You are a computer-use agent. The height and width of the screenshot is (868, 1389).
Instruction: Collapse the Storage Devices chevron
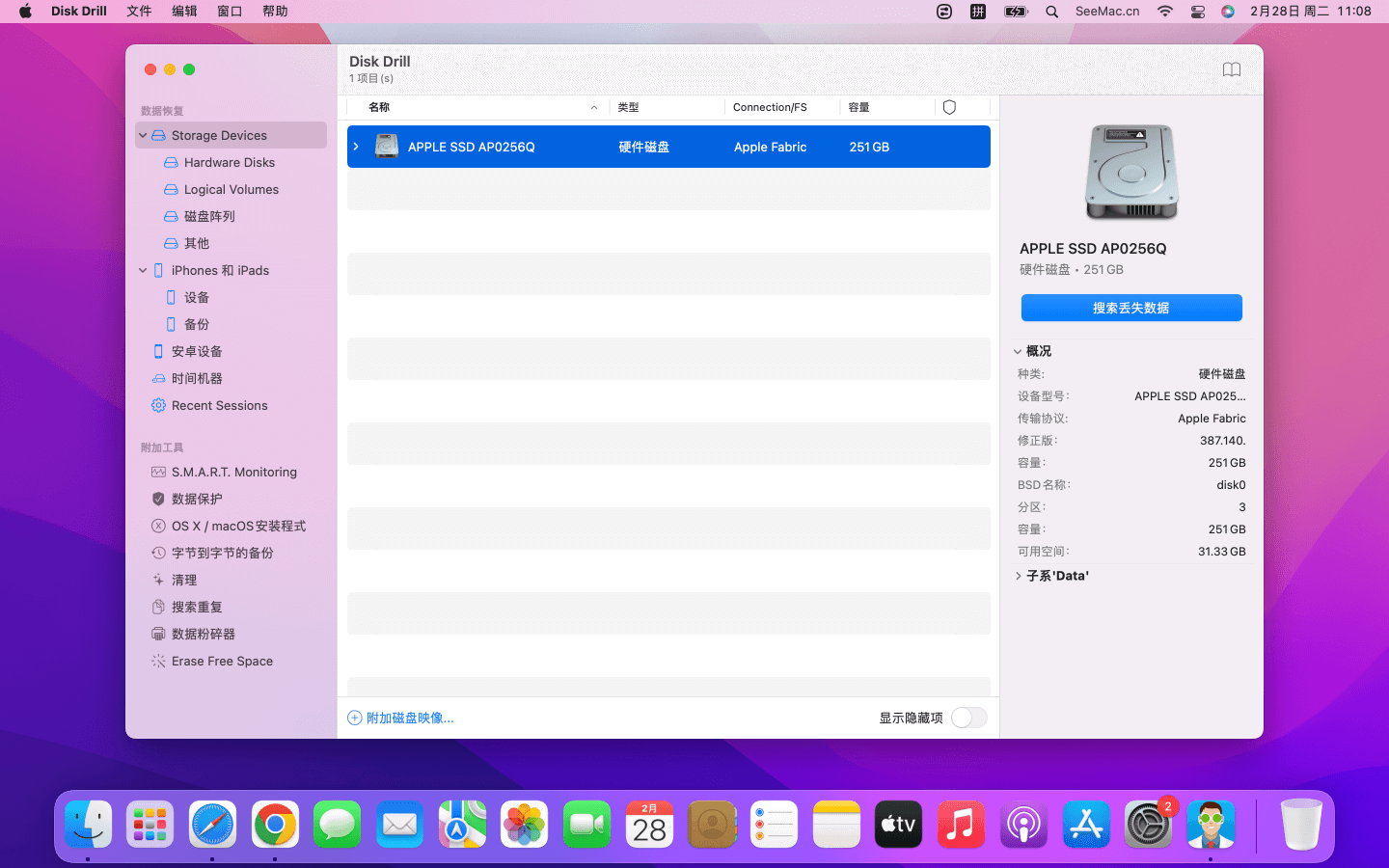coord(143,135)
